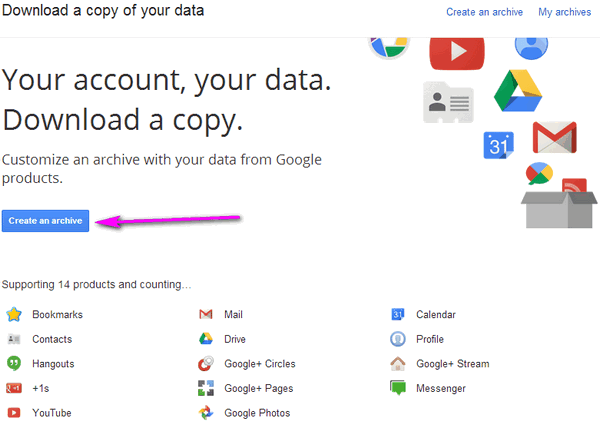Click the Google+ Stream label
The image size is (600, 435).
click(x=453, y=363)
